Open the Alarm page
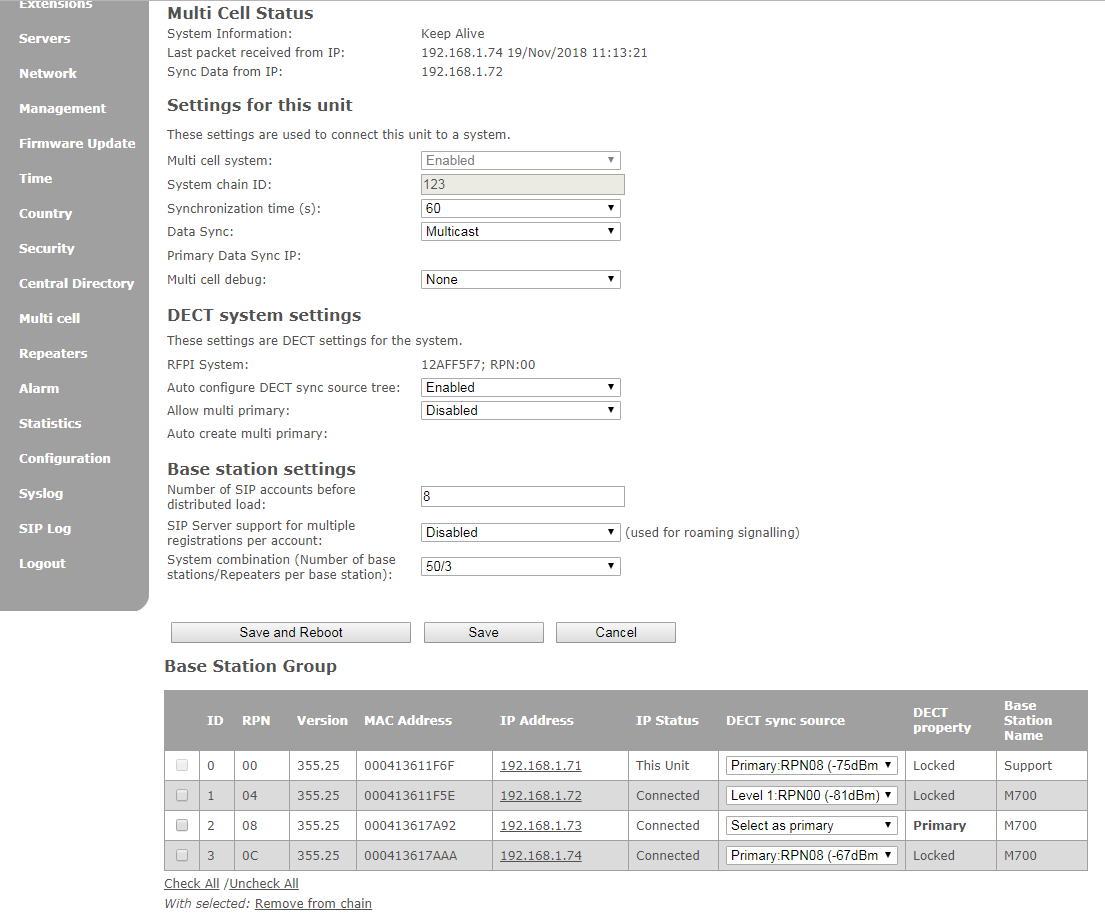The image size is (1105, 924). click(x=39, y=388)
